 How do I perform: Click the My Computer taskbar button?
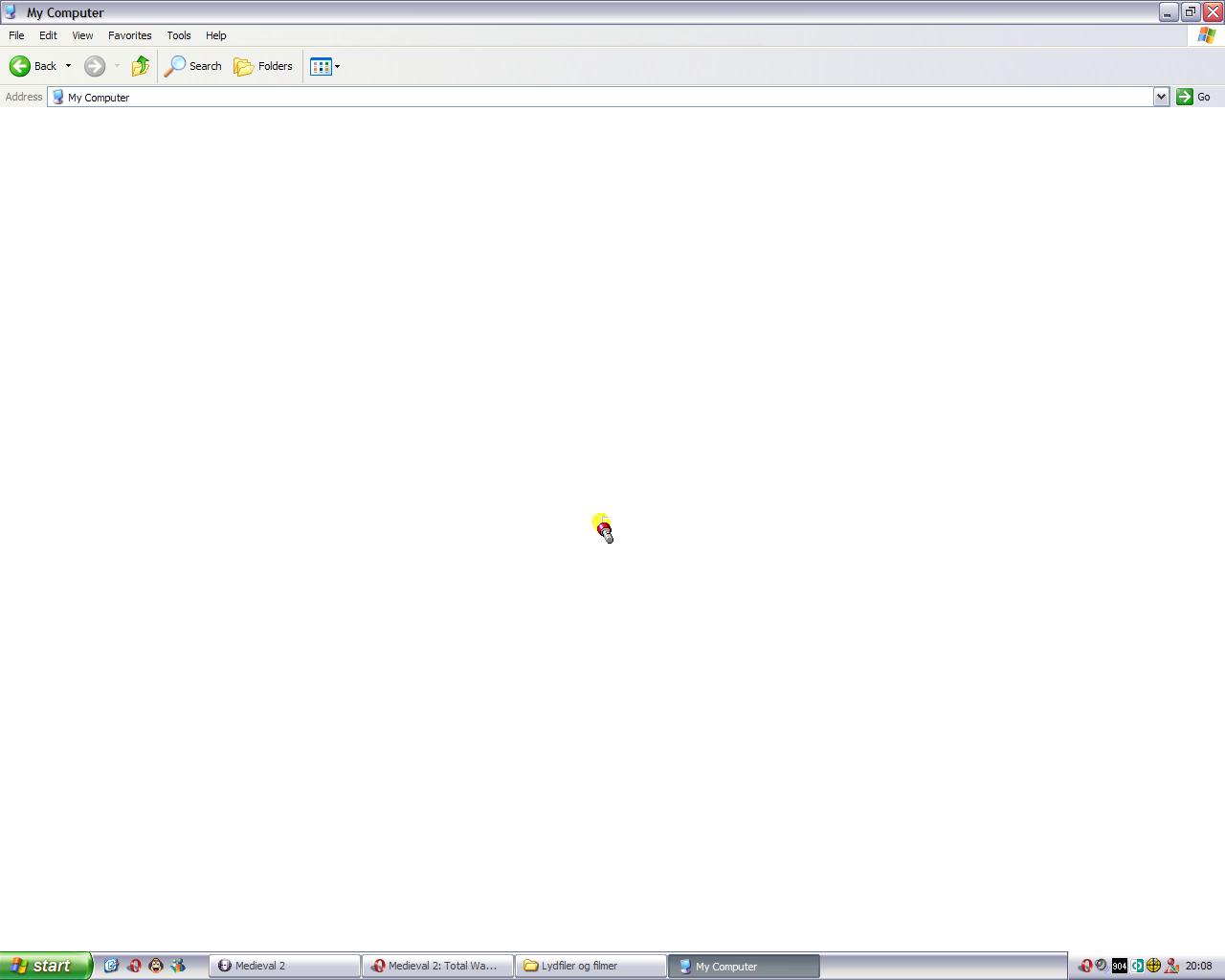coord(744,966)
